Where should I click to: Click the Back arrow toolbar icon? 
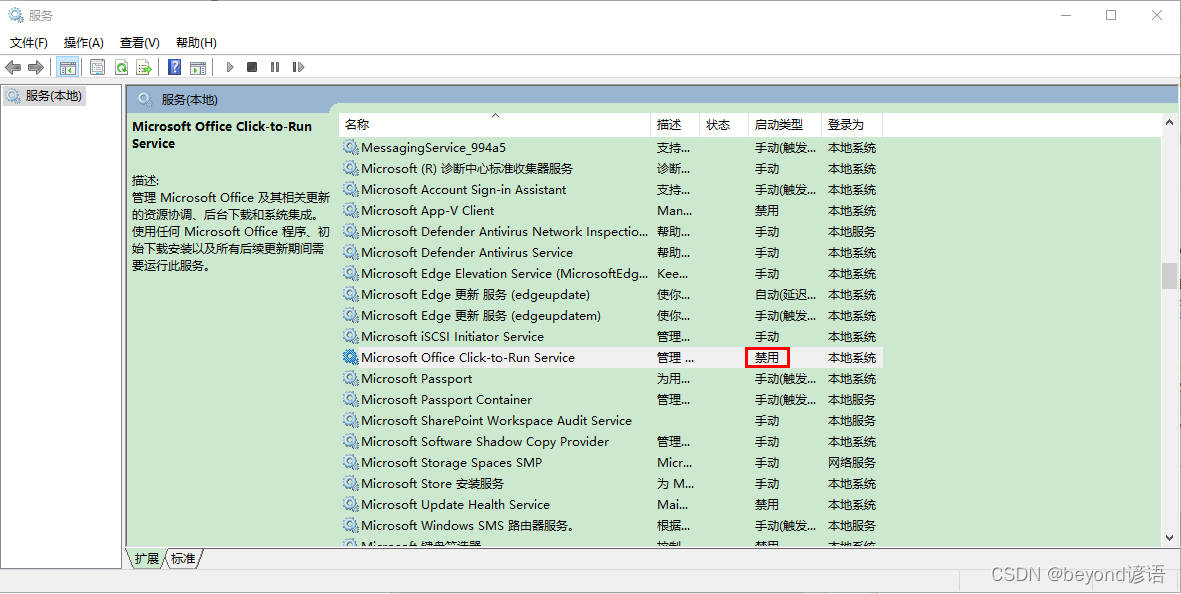13,68
